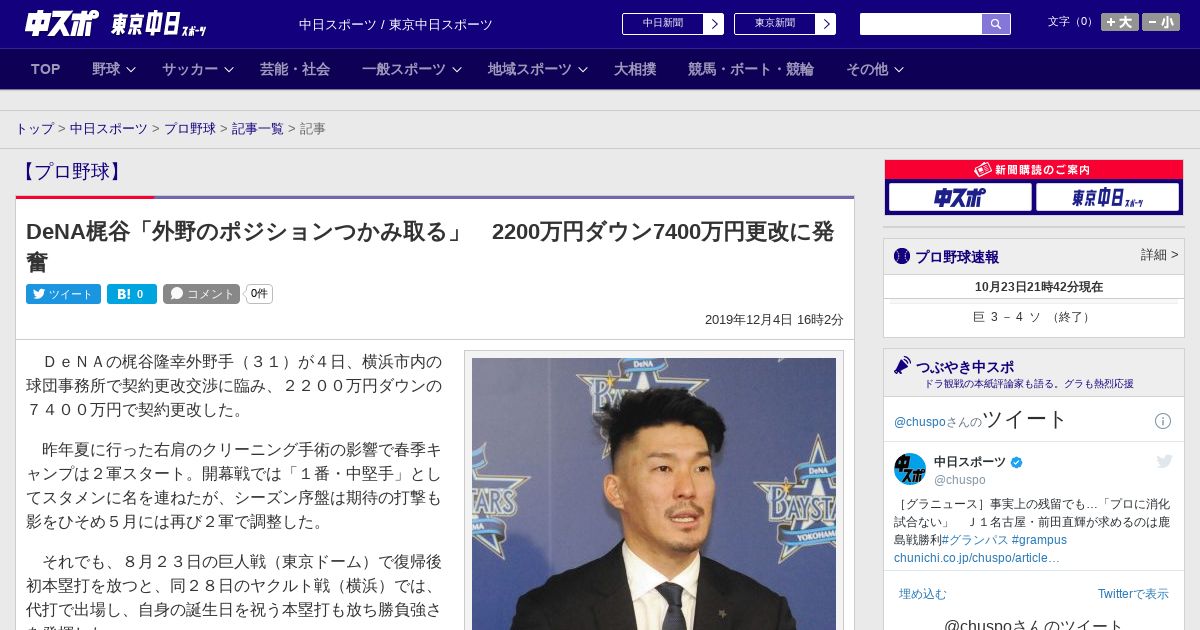Open コメント button
The image size is (1200, 630).
[201, 294]
